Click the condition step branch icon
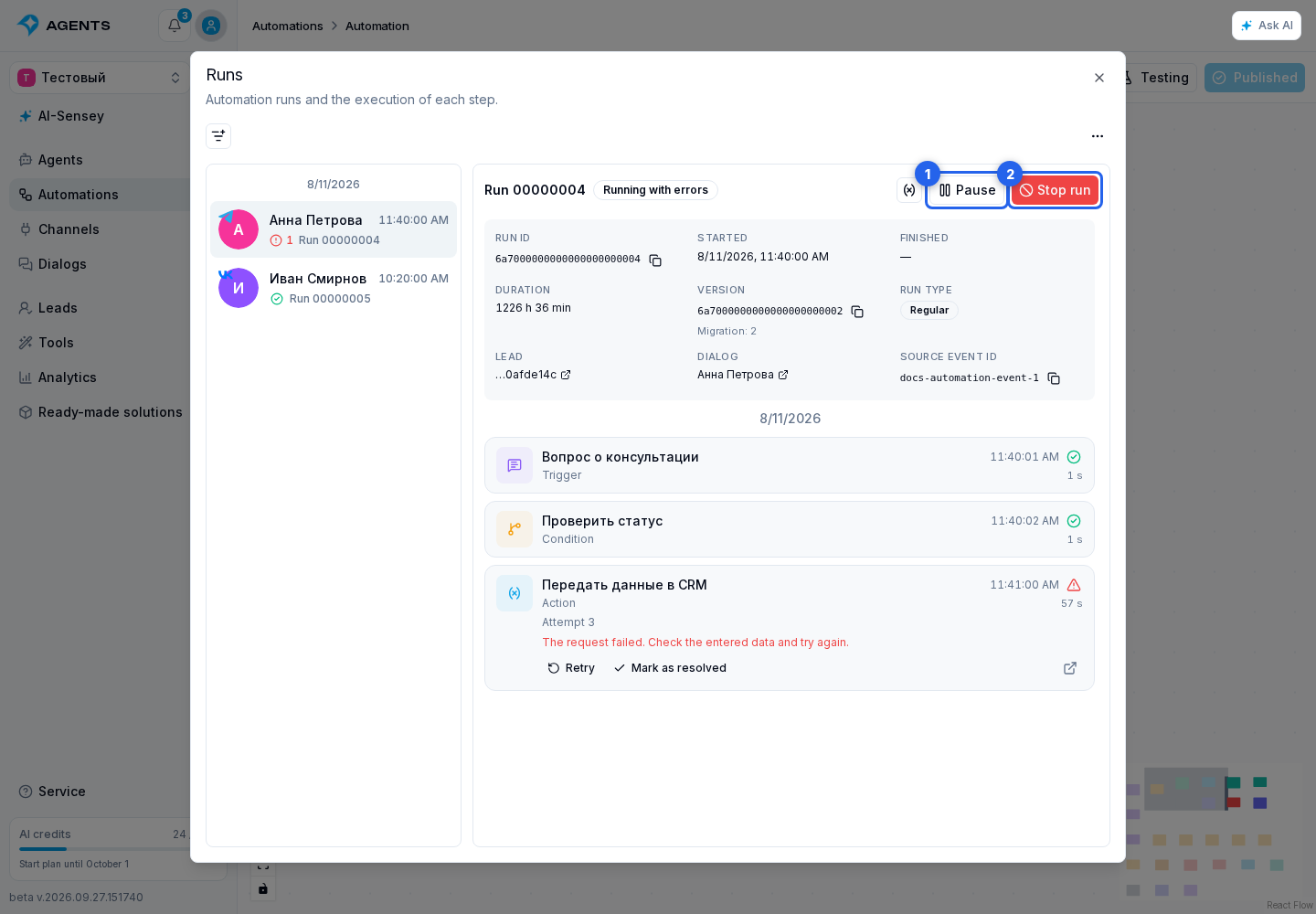The width and height of the screenshot is (1316, 914). click(x=515, y=529)
